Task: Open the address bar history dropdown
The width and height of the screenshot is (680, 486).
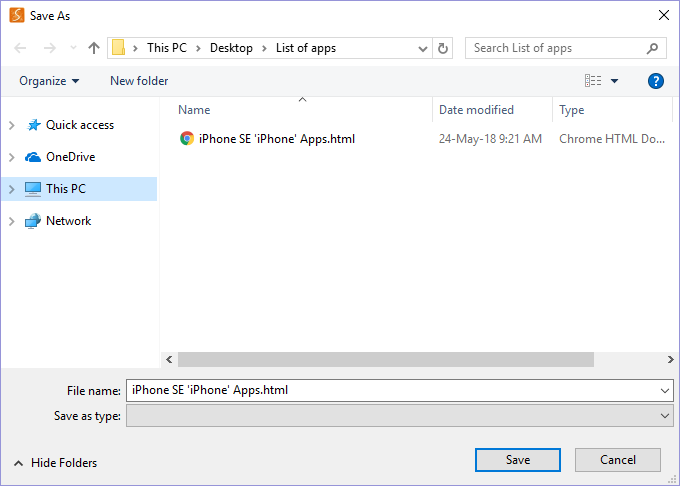Action: pyautogui.click(x=423, y=49)
